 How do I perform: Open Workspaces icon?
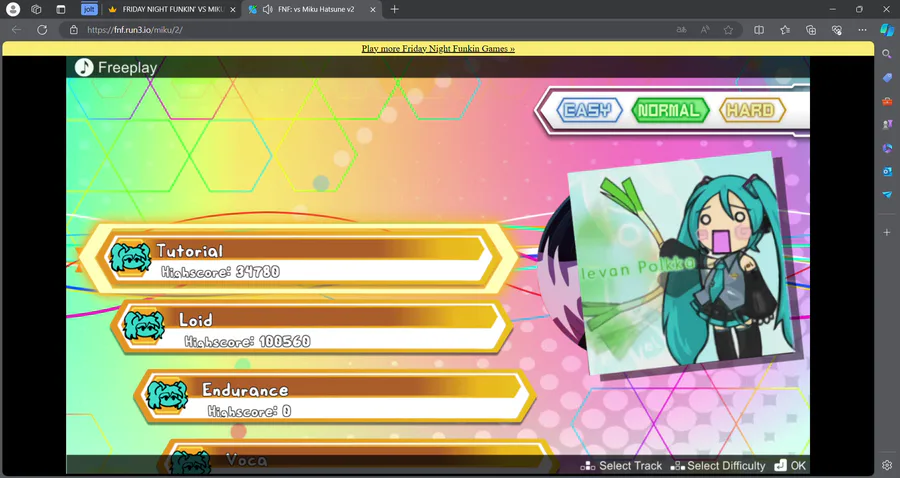tap(36, 9)
